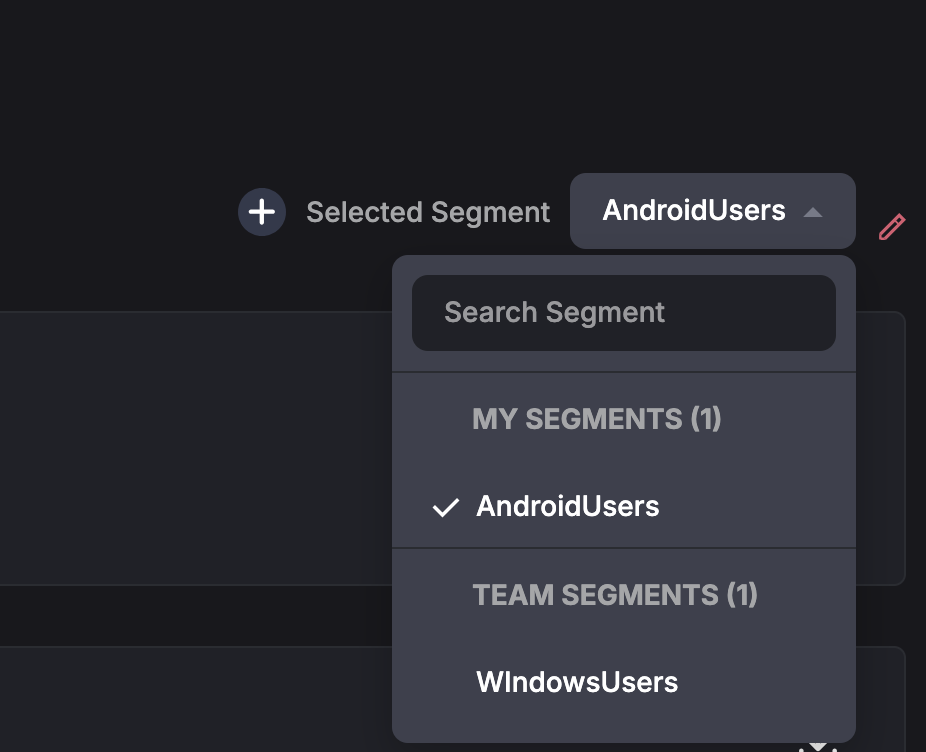Click the AndroidUsers text in the dropdown button

click(x=694, y=211)
